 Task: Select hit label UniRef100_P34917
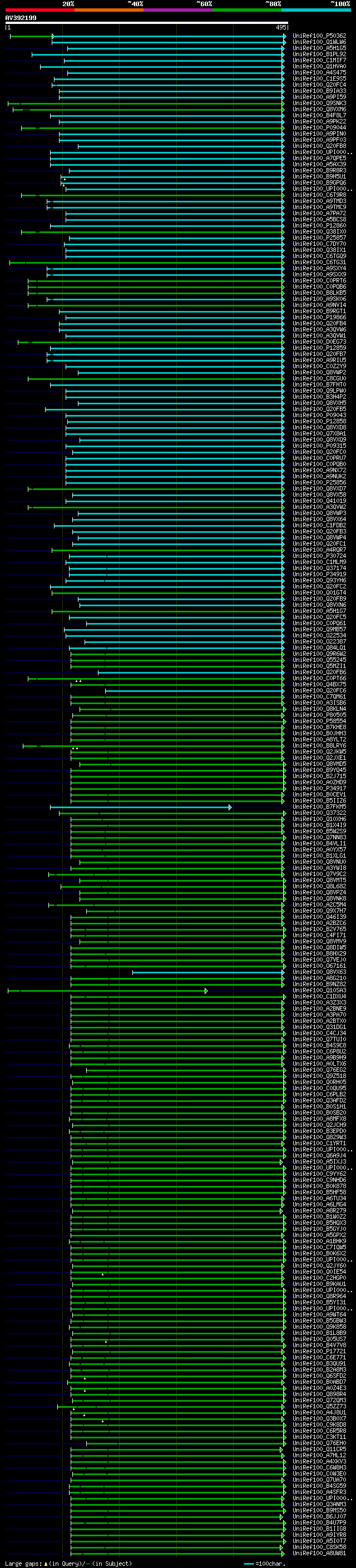[x=319, y=788]
